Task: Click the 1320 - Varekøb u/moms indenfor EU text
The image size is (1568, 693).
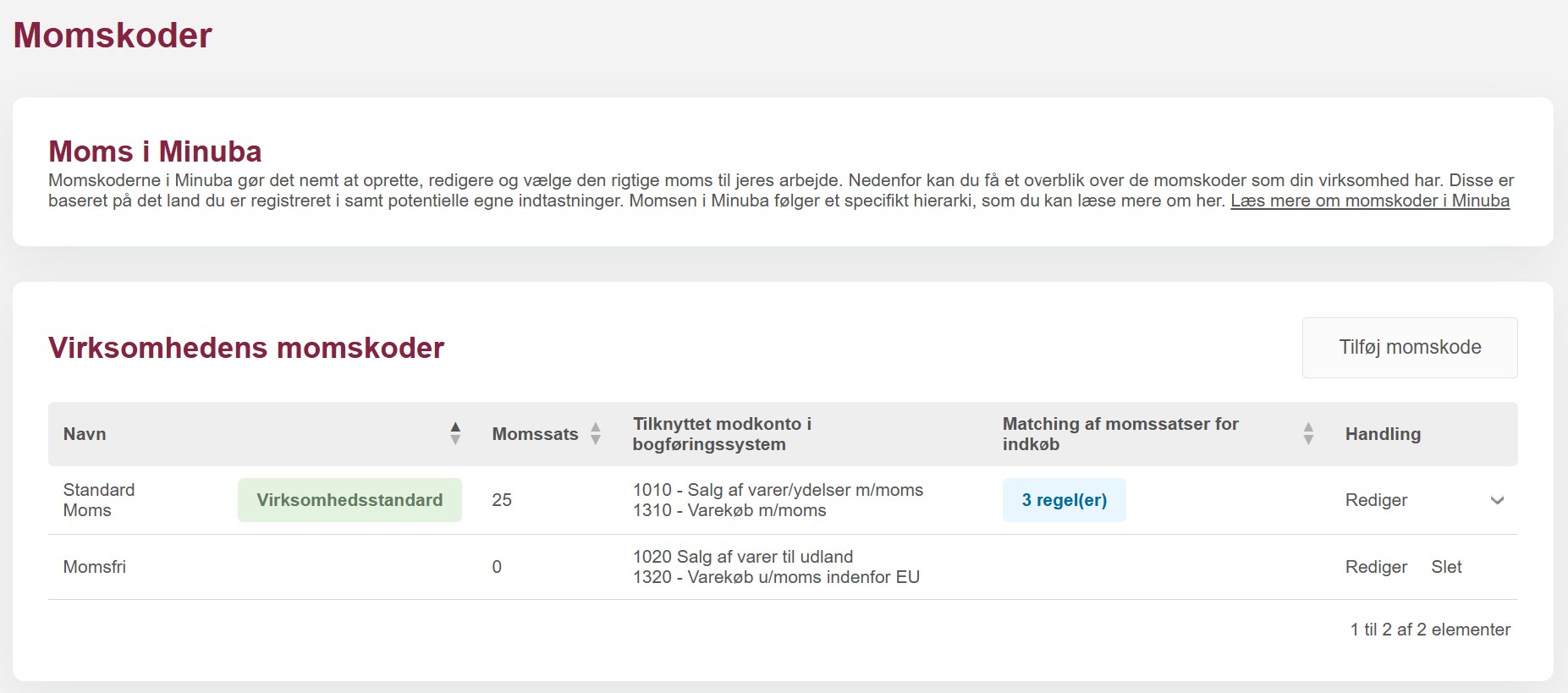Action: [x=776, y=577]
